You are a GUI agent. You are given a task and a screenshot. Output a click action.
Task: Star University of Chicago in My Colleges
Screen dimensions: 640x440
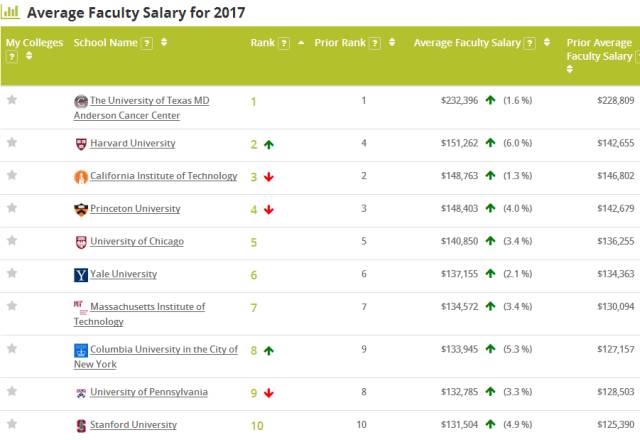coord(12,240)
